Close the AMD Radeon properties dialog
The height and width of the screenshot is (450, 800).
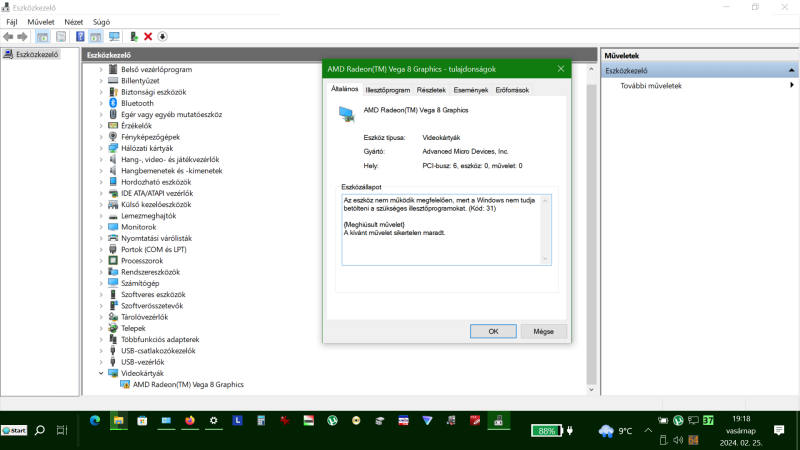click(x=561, y=69)
